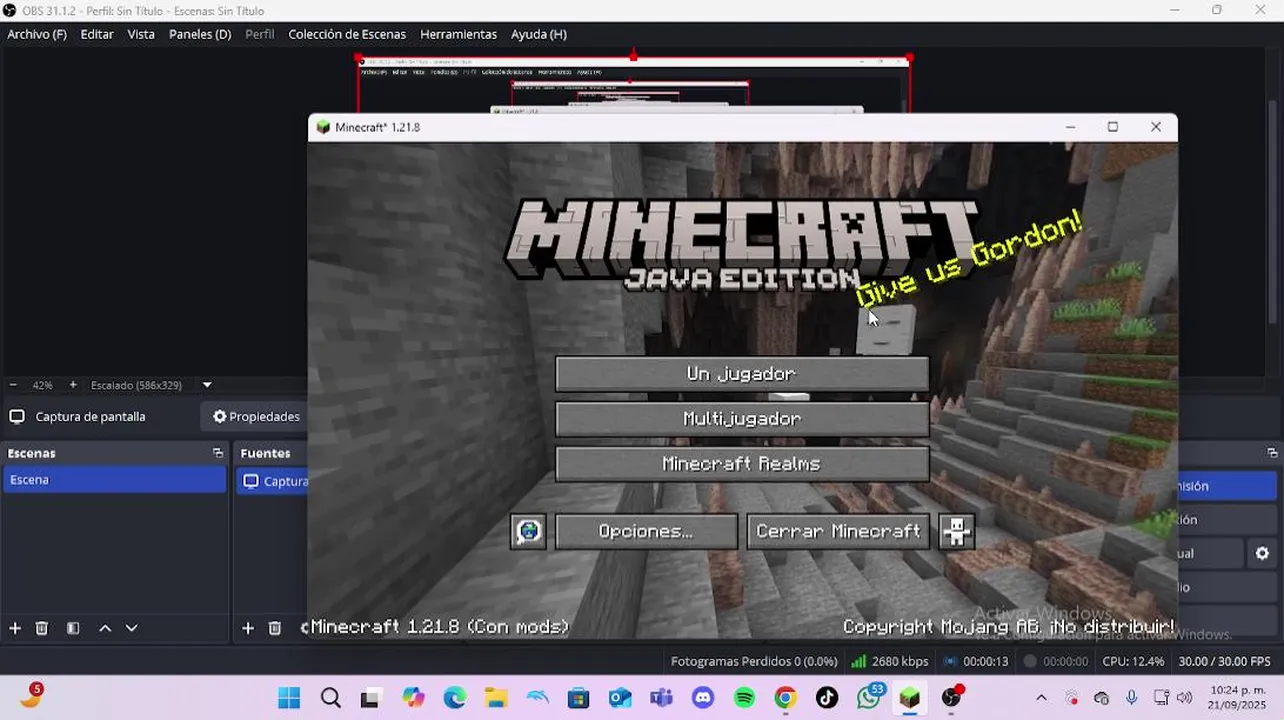Open the Minecraft language selection globe icon
Viewport: 1284px width, 720px height.
[x=528, y=531]
